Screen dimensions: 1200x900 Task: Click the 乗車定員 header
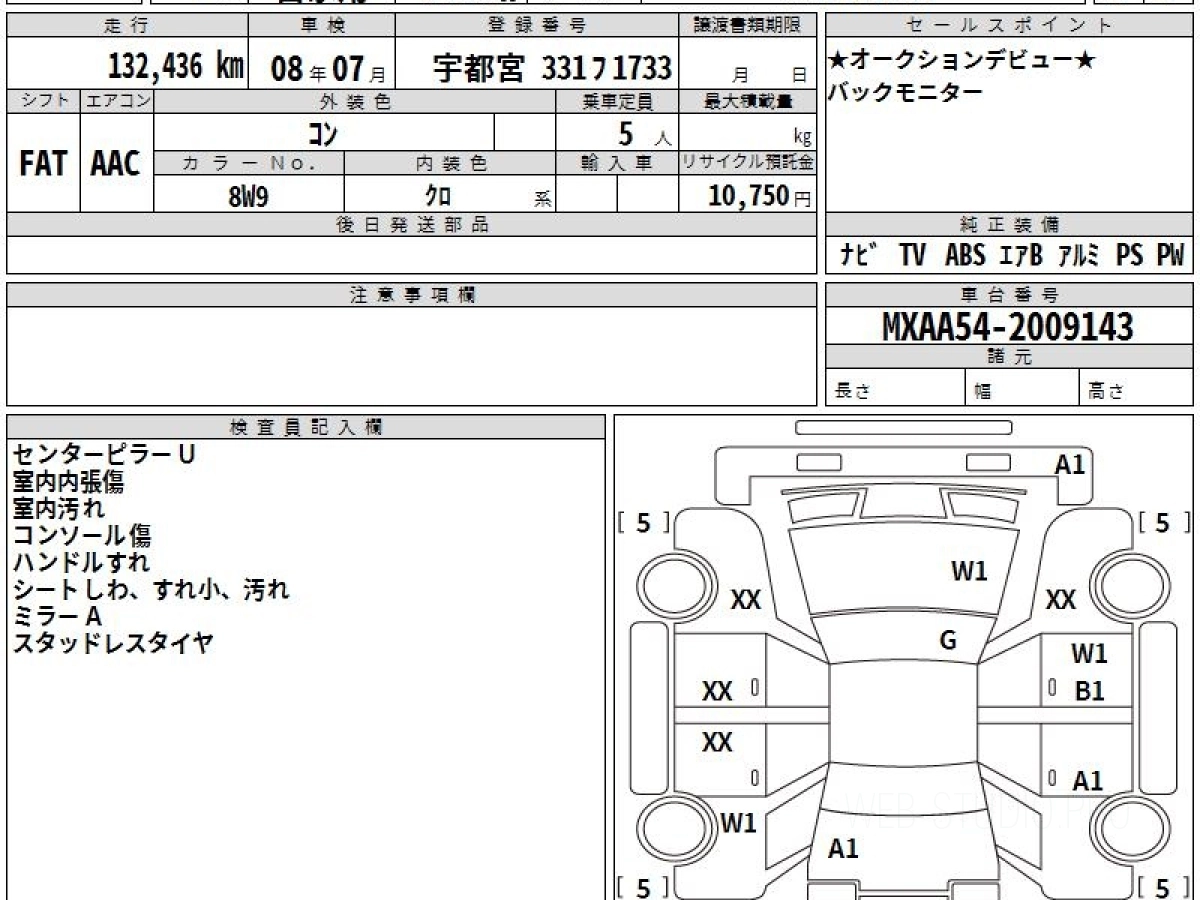[617, 101]
